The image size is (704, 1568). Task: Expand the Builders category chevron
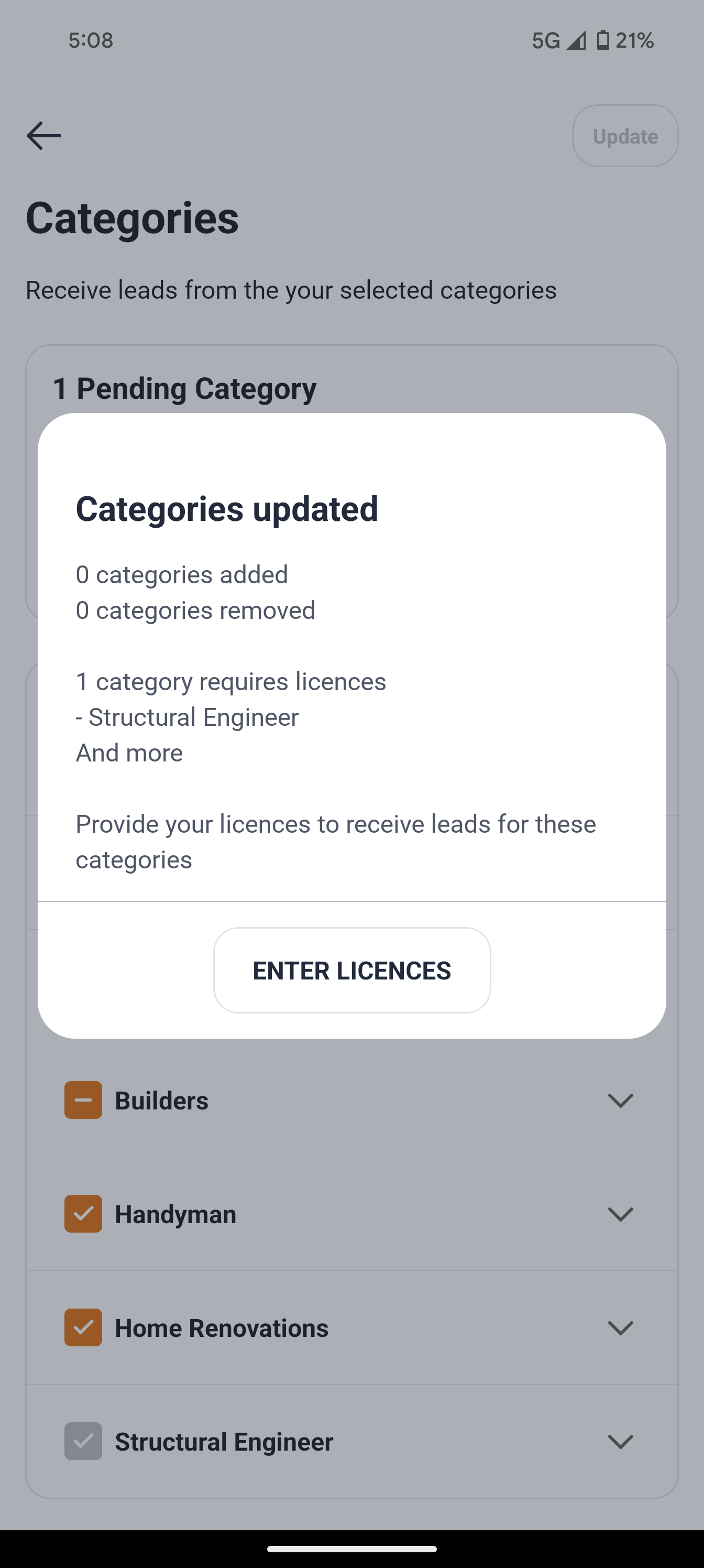point(621,1101)
